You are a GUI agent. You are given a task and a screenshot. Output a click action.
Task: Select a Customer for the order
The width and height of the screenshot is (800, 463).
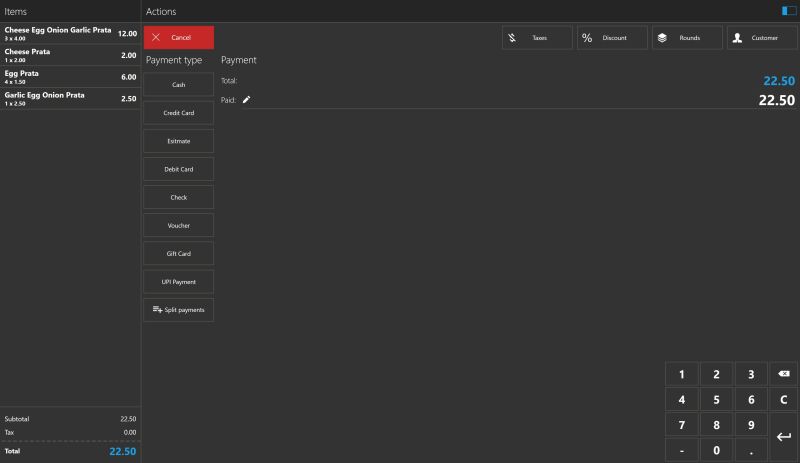click(x=762, y=38)
